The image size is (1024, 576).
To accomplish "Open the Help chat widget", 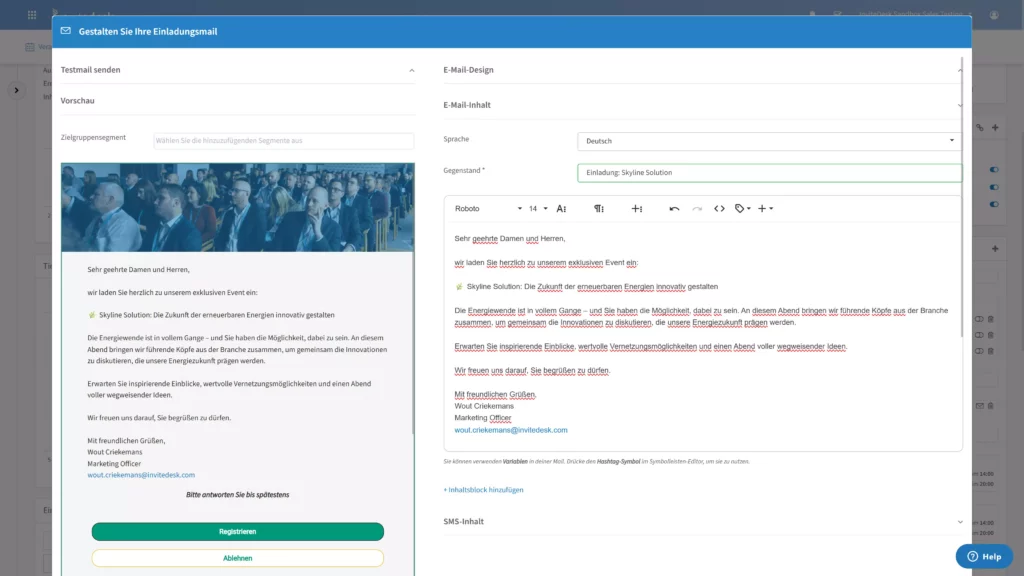I will pyautogui.click(x=984, y=556).
